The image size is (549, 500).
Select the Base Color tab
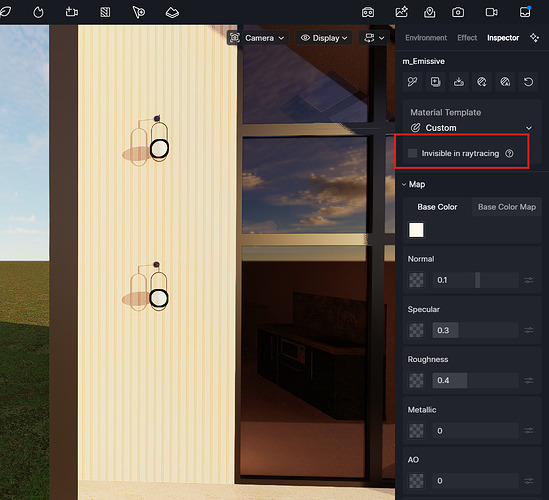click(x=437, y=207)
